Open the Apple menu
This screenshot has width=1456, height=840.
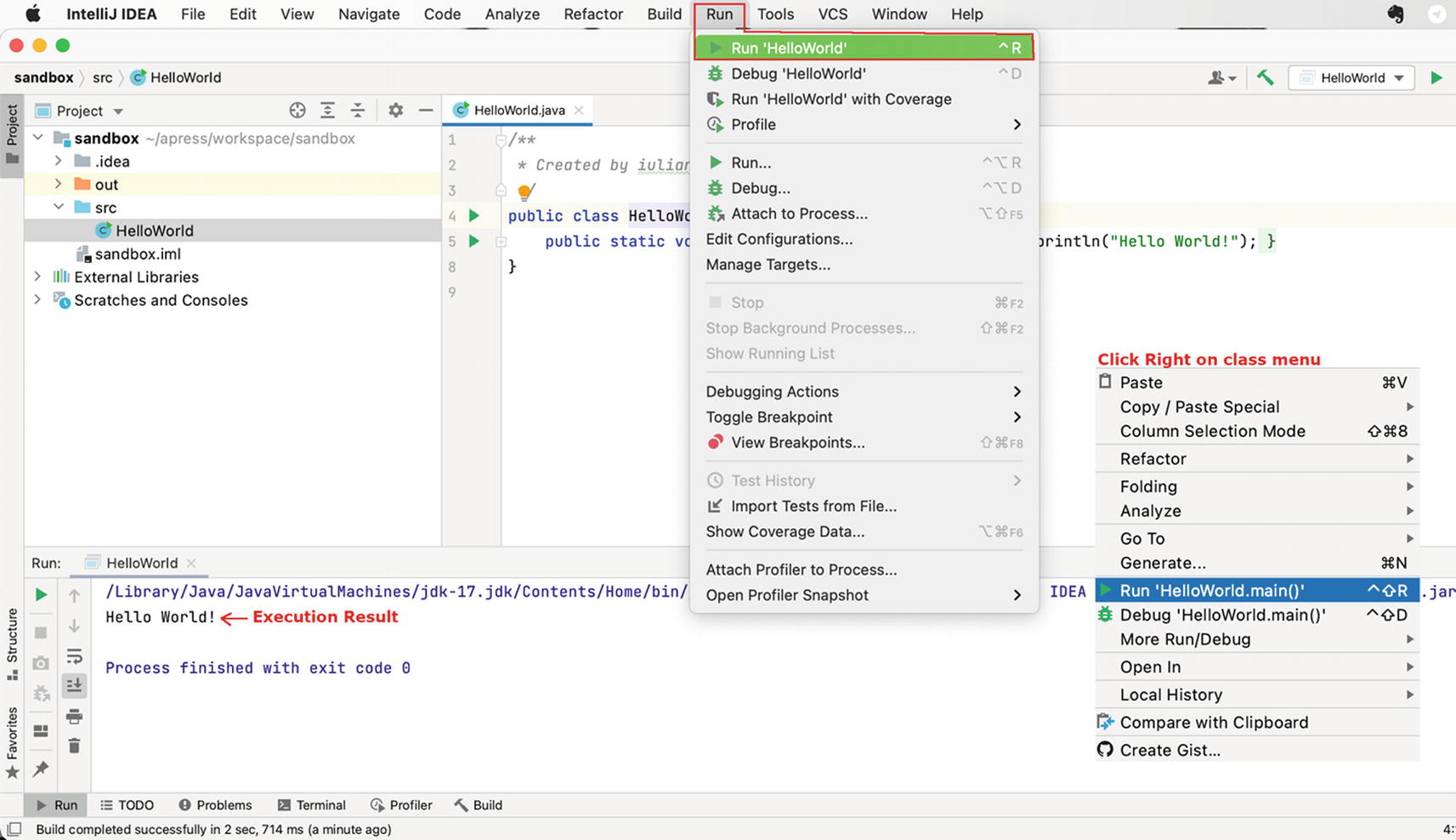[33, 14]
